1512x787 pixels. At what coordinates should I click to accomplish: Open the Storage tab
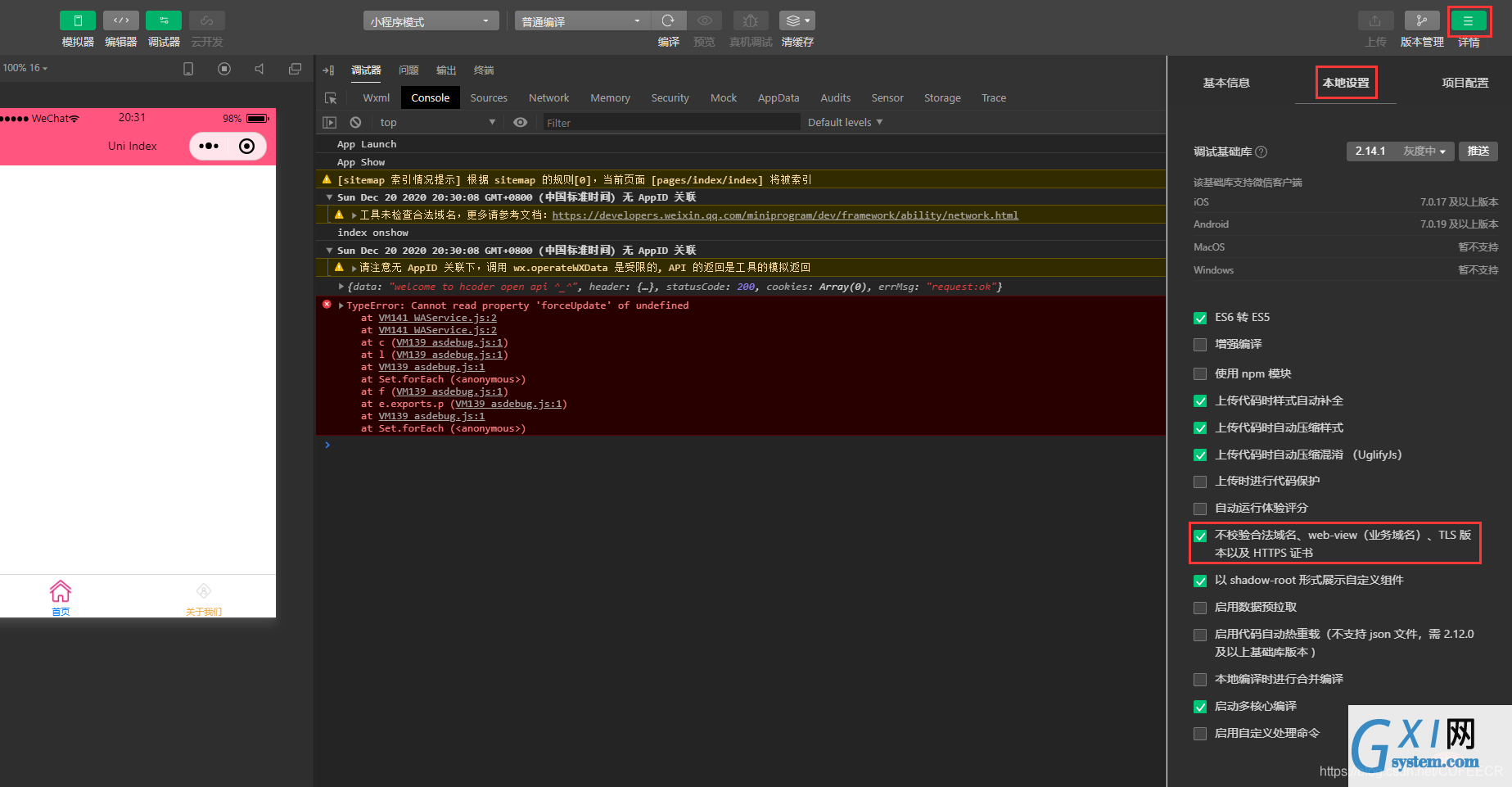pos(942,98)
